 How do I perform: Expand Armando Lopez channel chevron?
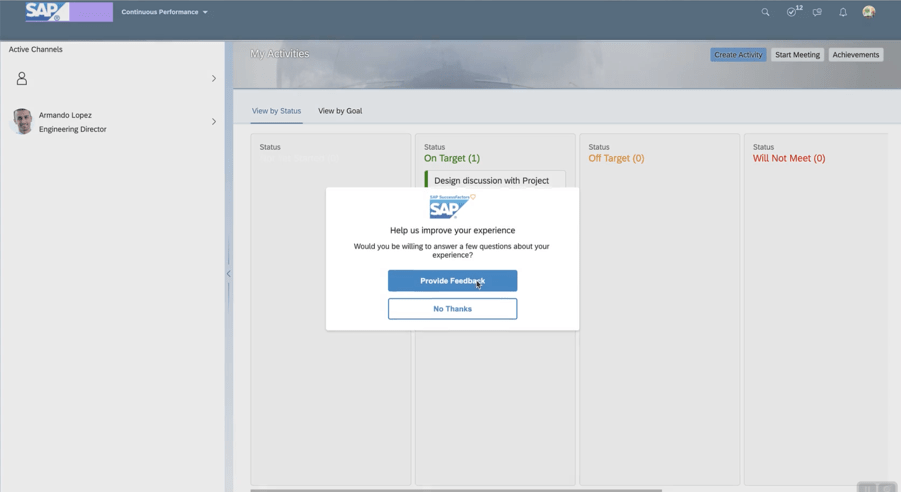pos(213,122)
